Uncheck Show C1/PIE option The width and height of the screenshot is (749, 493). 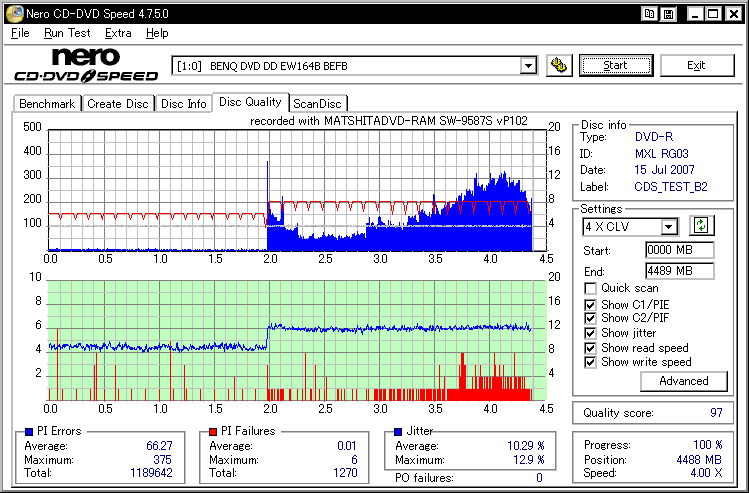tap(590, 305)
